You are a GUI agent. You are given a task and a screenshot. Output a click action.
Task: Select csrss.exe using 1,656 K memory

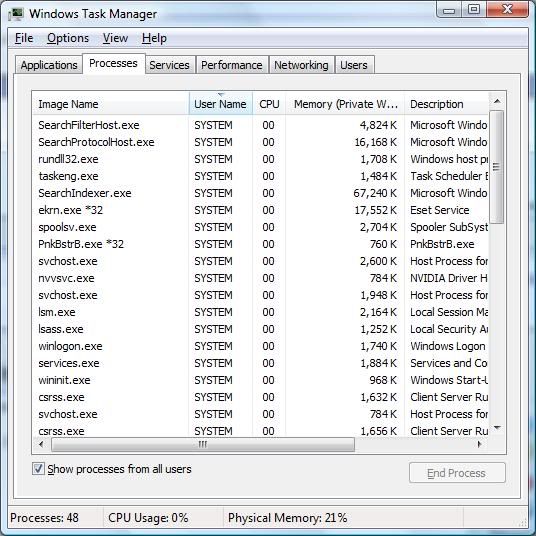260,431
